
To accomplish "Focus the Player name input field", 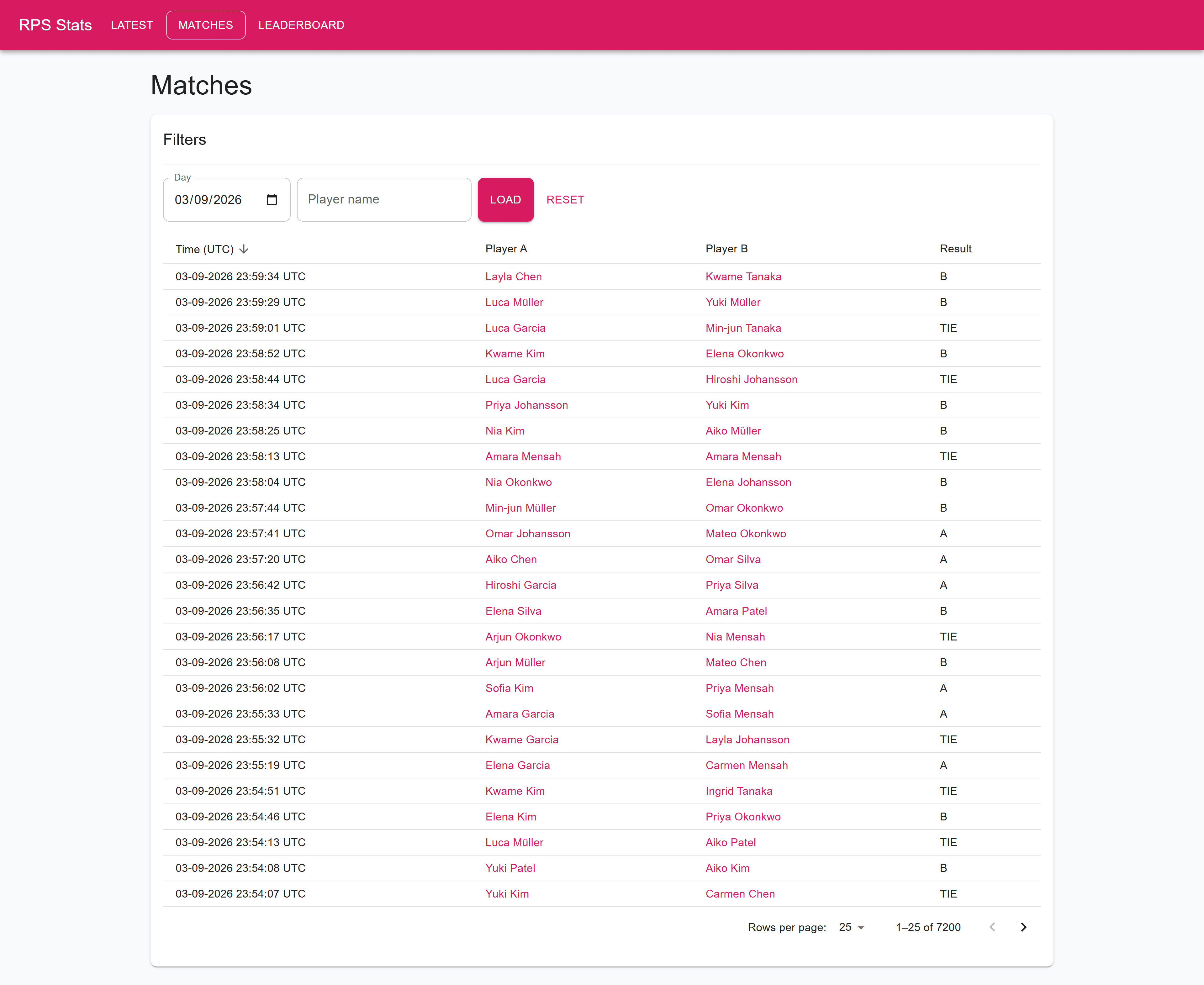I will 384,200.
